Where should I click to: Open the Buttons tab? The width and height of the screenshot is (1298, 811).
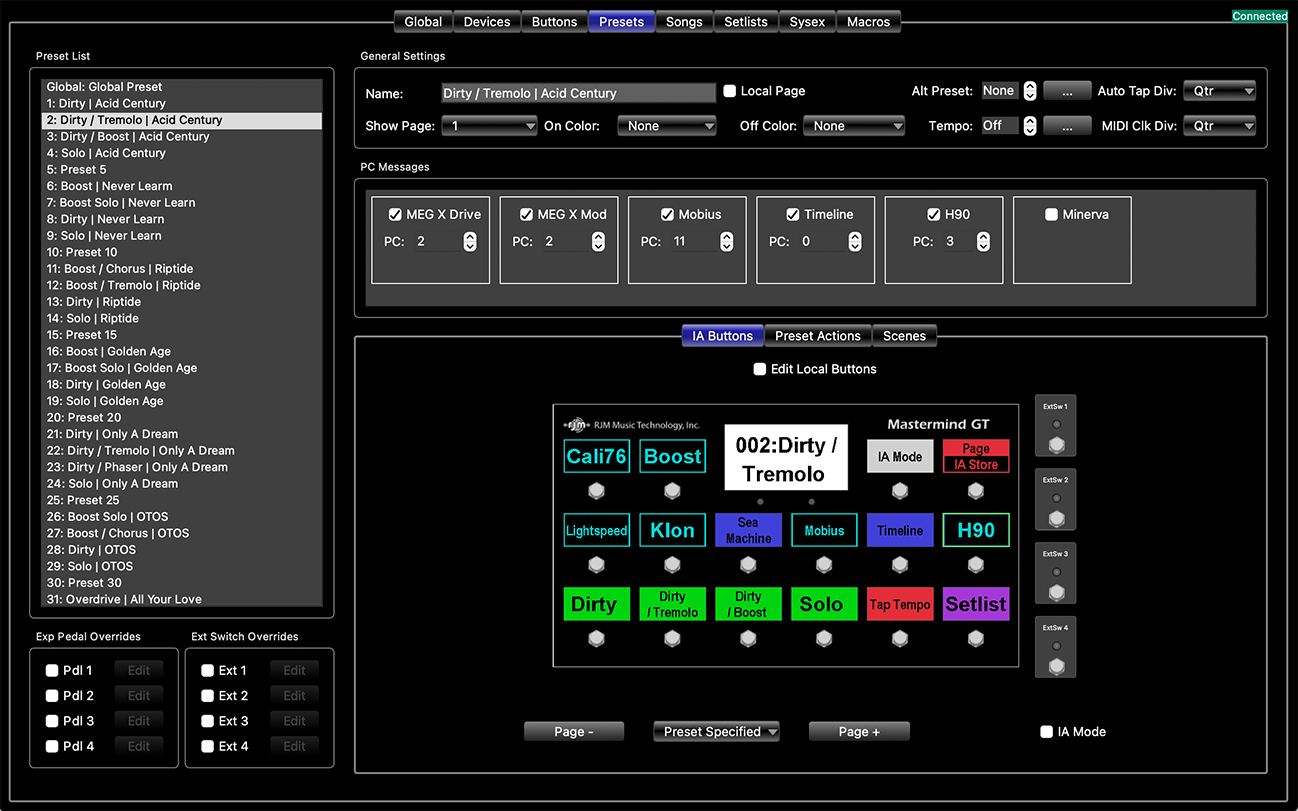click(554, 22)
